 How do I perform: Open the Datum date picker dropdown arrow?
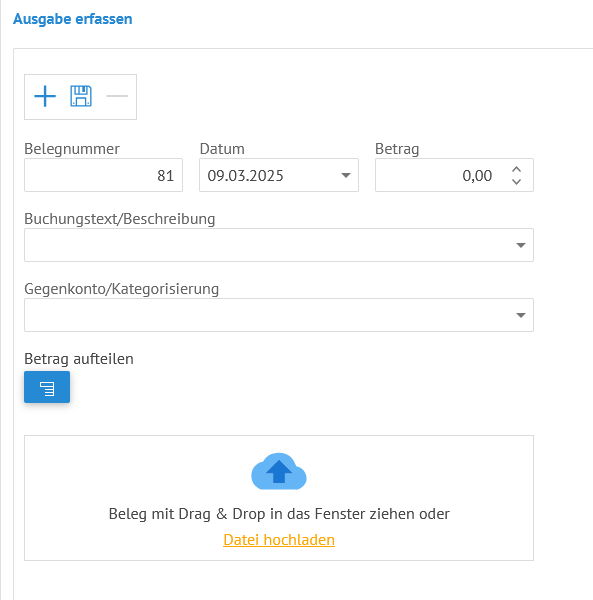click(346, 175)
